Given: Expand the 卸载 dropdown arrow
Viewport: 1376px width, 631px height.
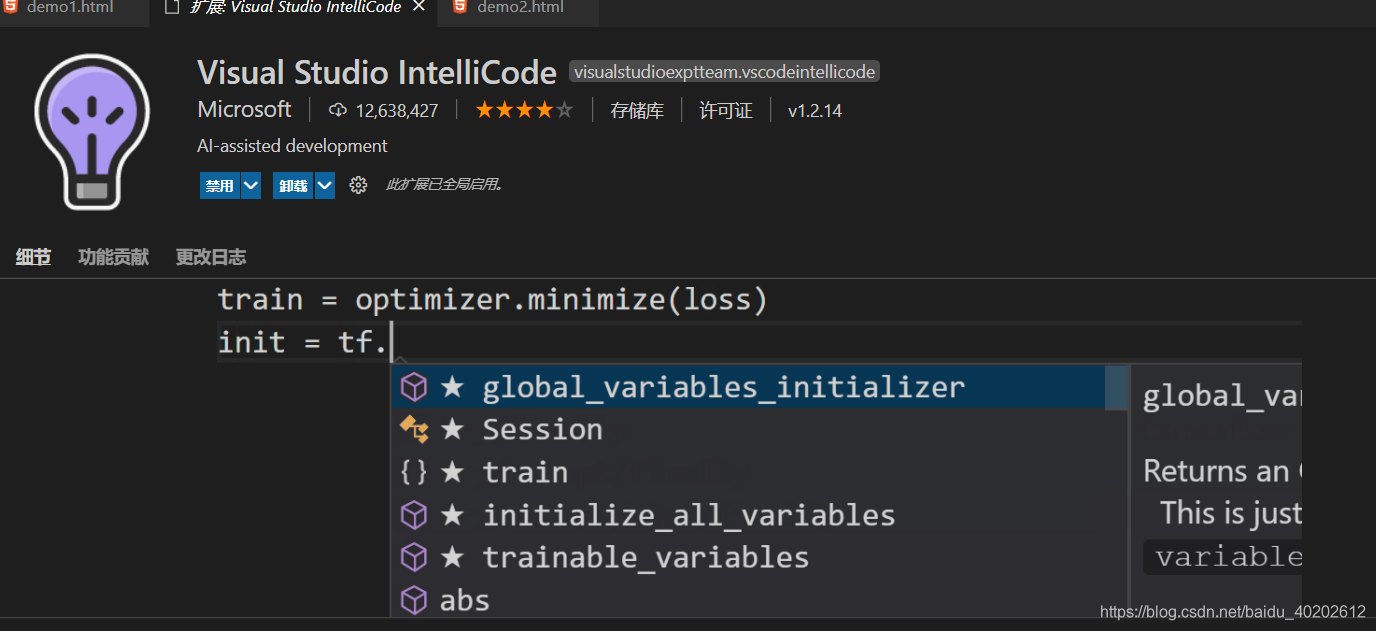Looking at the screenshot, I should click(x=325, y=185).
